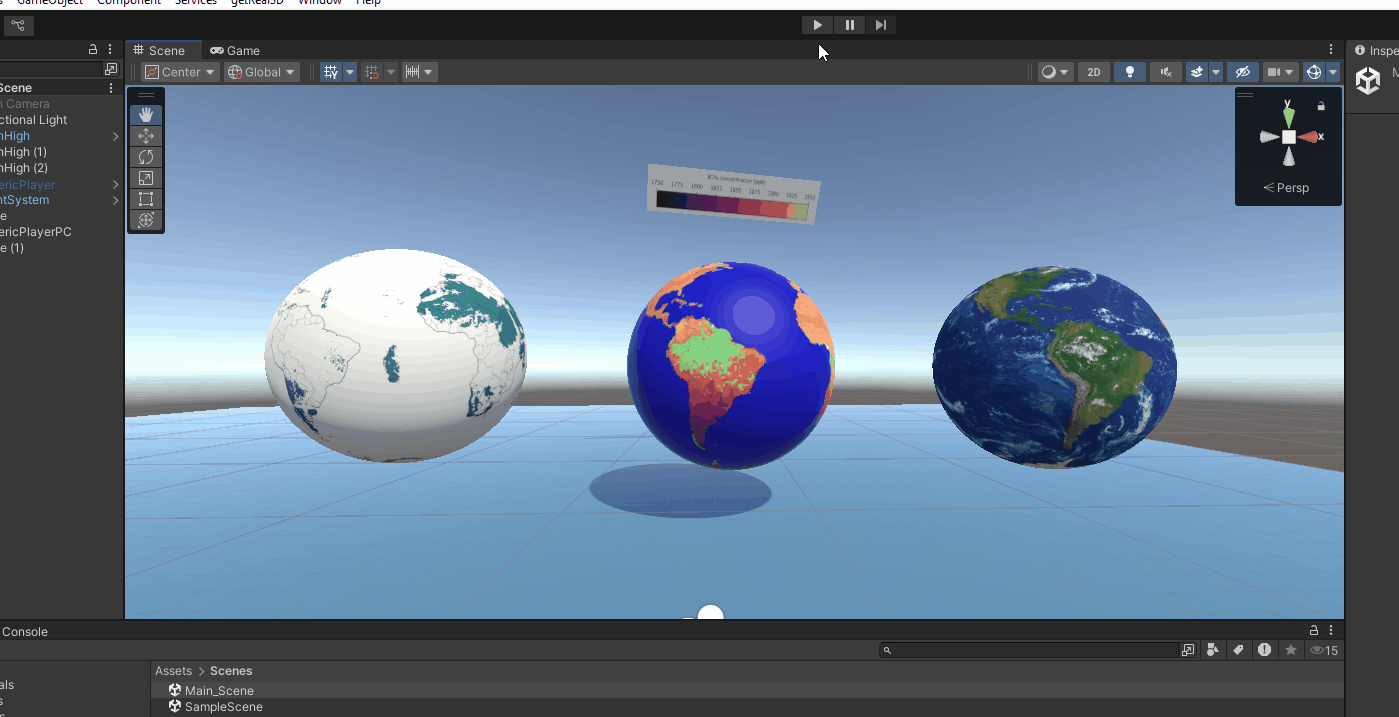The image size is (1399, 717).
Task: Select the Rect tool
Action: click(146, 199)
